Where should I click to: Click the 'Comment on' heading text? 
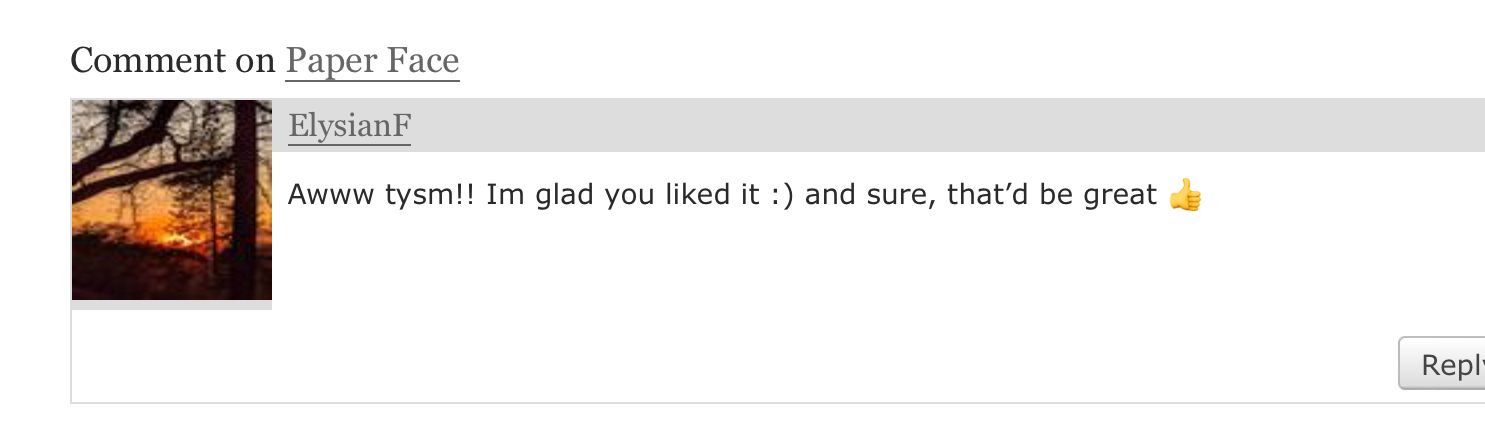click(x=172, y=61)
